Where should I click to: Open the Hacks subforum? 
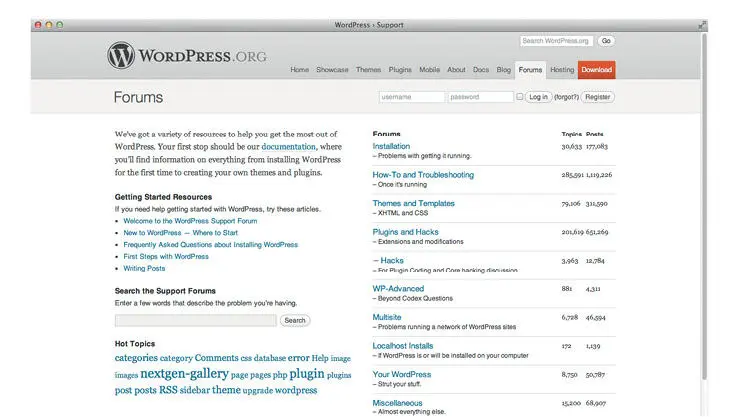pos(392,261)
